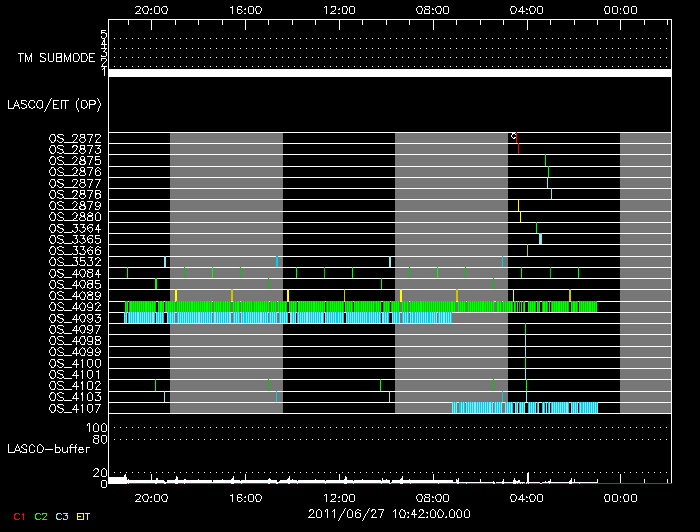Select the OS_3532 row label
Image resolution: width=700 pixels, height=532 pixels.
click(x=75, y=262)
